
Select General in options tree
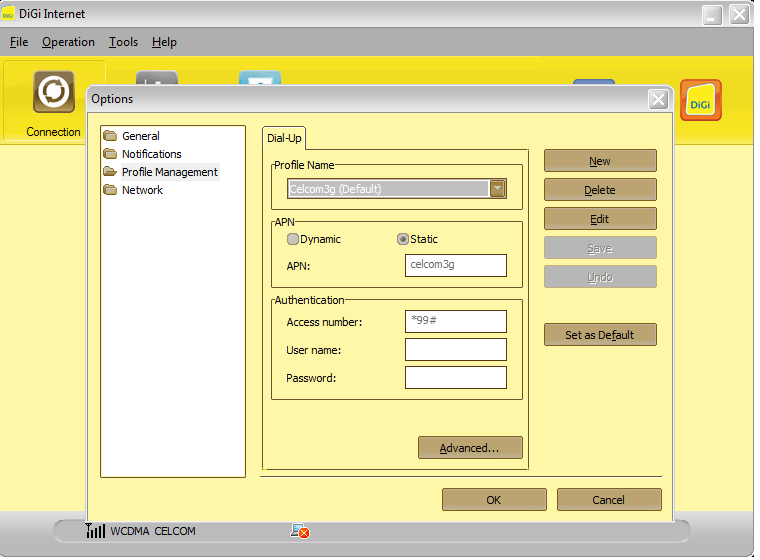coord(141,136)
